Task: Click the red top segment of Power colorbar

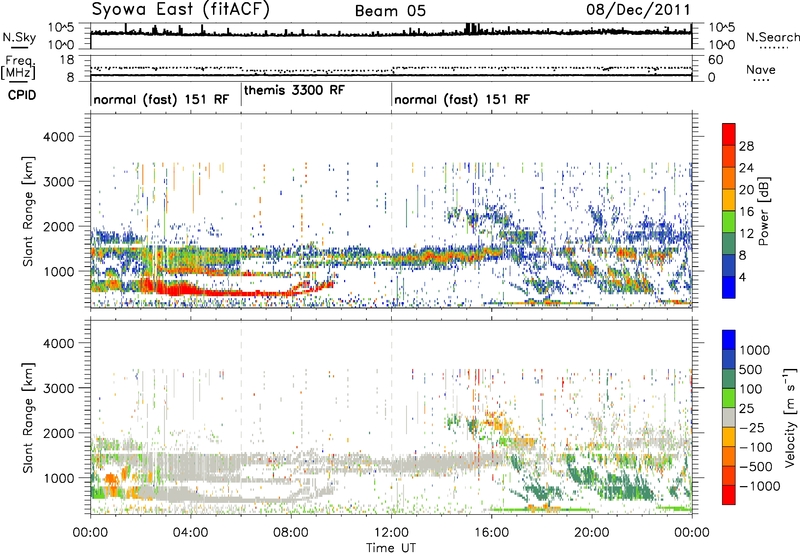Action: tap(729, 134)
